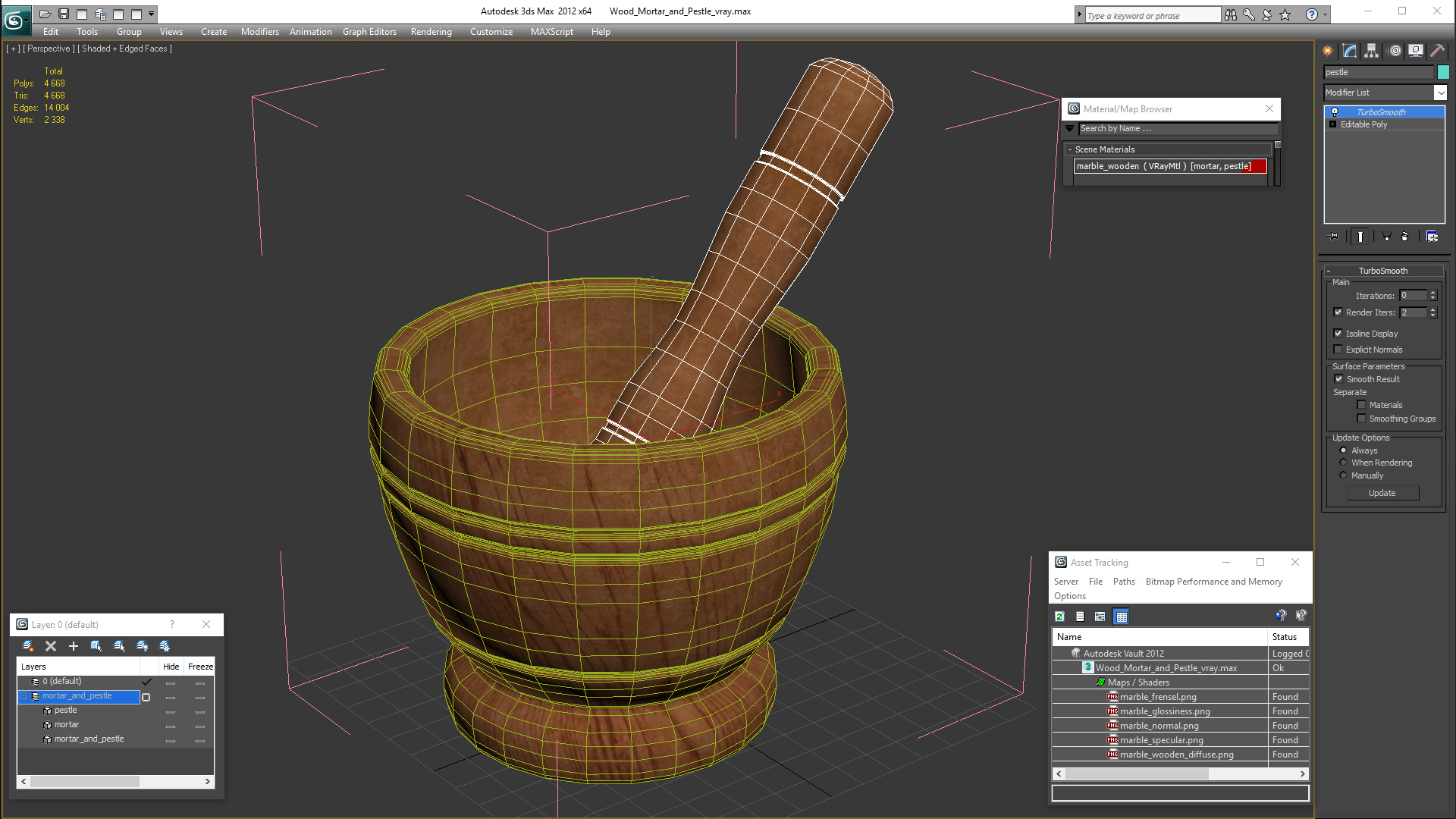Click Remove Modifier trash icon

[x=1405, y=237]
